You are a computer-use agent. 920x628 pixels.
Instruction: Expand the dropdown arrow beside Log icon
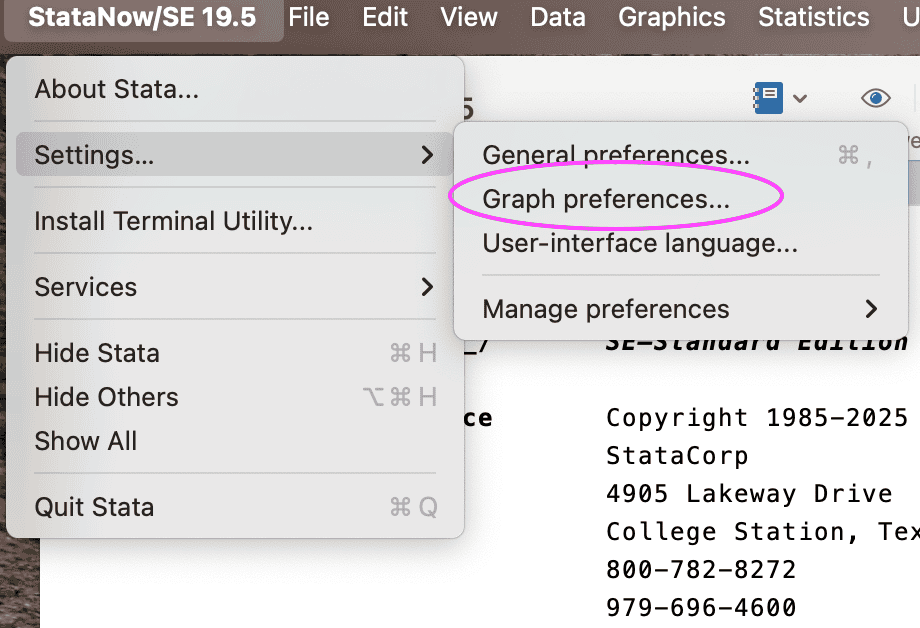click(800, 98)
